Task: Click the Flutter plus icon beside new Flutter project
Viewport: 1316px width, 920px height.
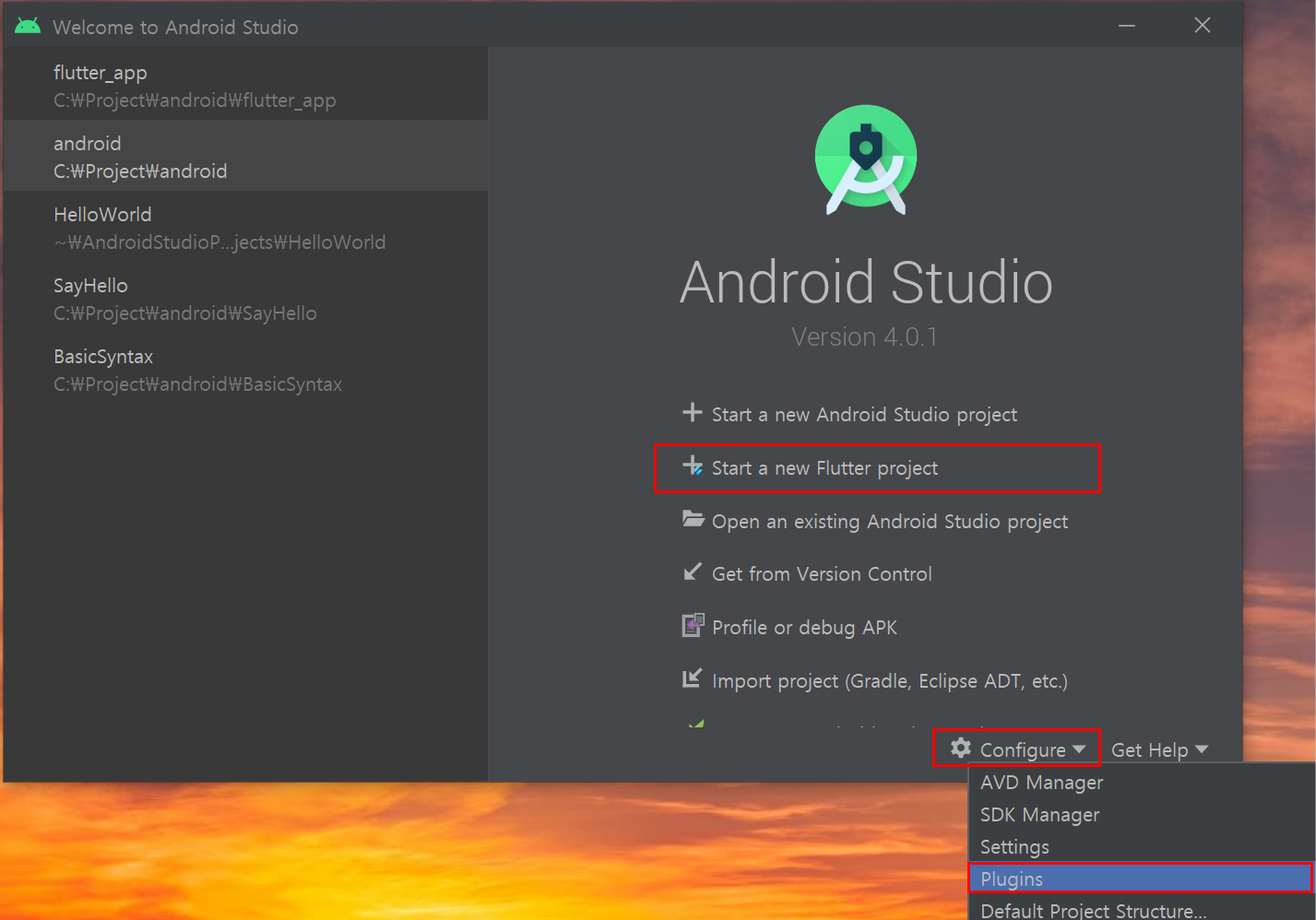Action: pos(693,466)
